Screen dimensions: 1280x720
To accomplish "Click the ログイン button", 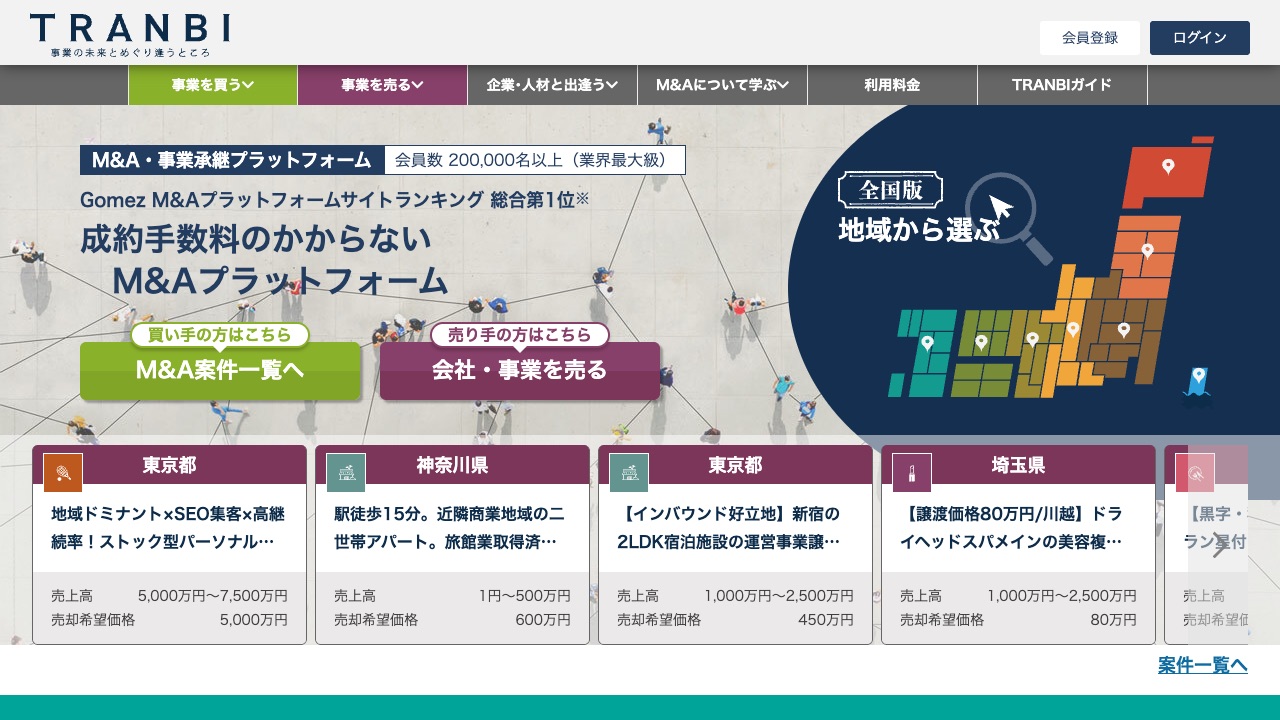I will pyautogui.click(x=1200, y=38).
